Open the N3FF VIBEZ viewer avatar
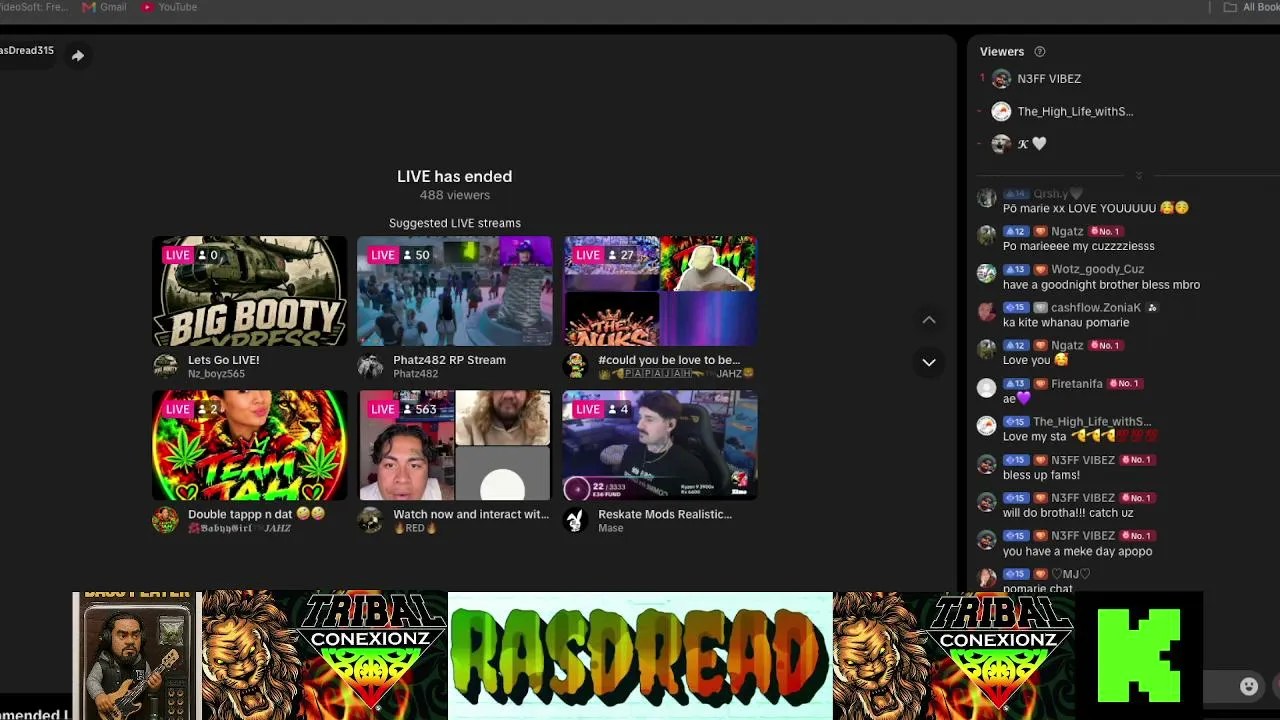The image size is (1280, 720). click(x=1001, y=79)
